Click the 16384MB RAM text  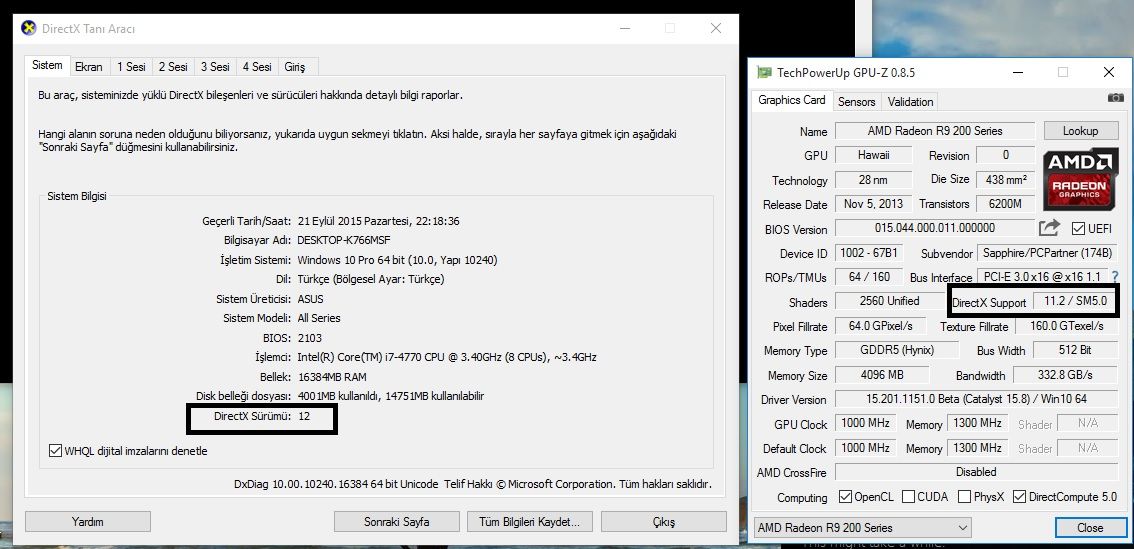coord(332,376)
